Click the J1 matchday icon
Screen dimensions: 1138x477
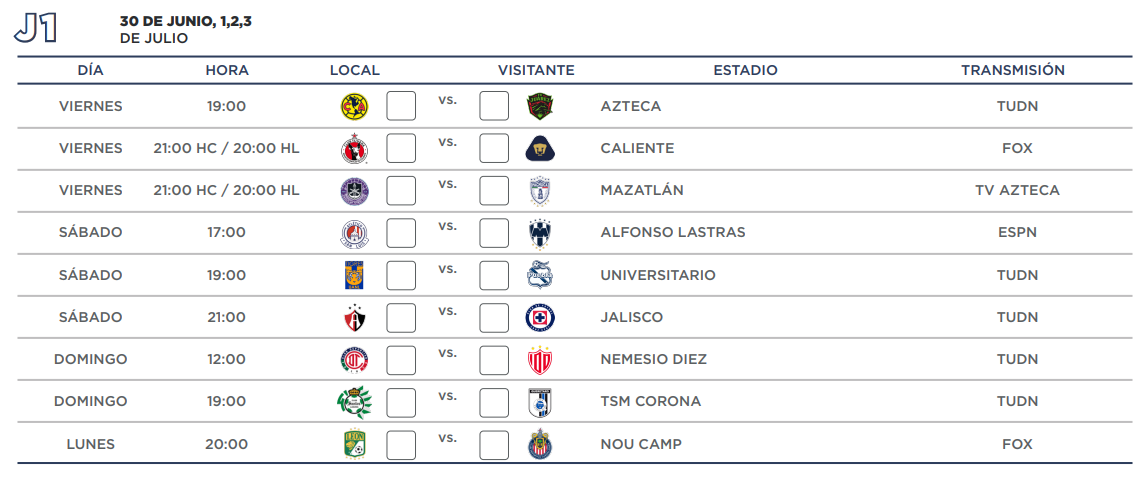point(35,29)
